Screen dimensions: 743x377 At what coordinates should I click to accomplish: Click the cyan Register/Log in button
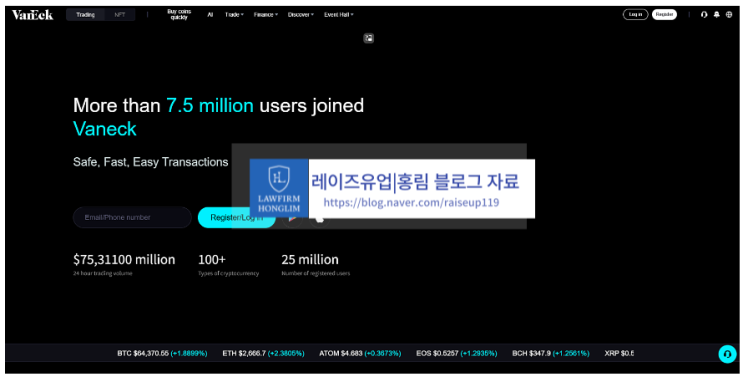point(236,217)
